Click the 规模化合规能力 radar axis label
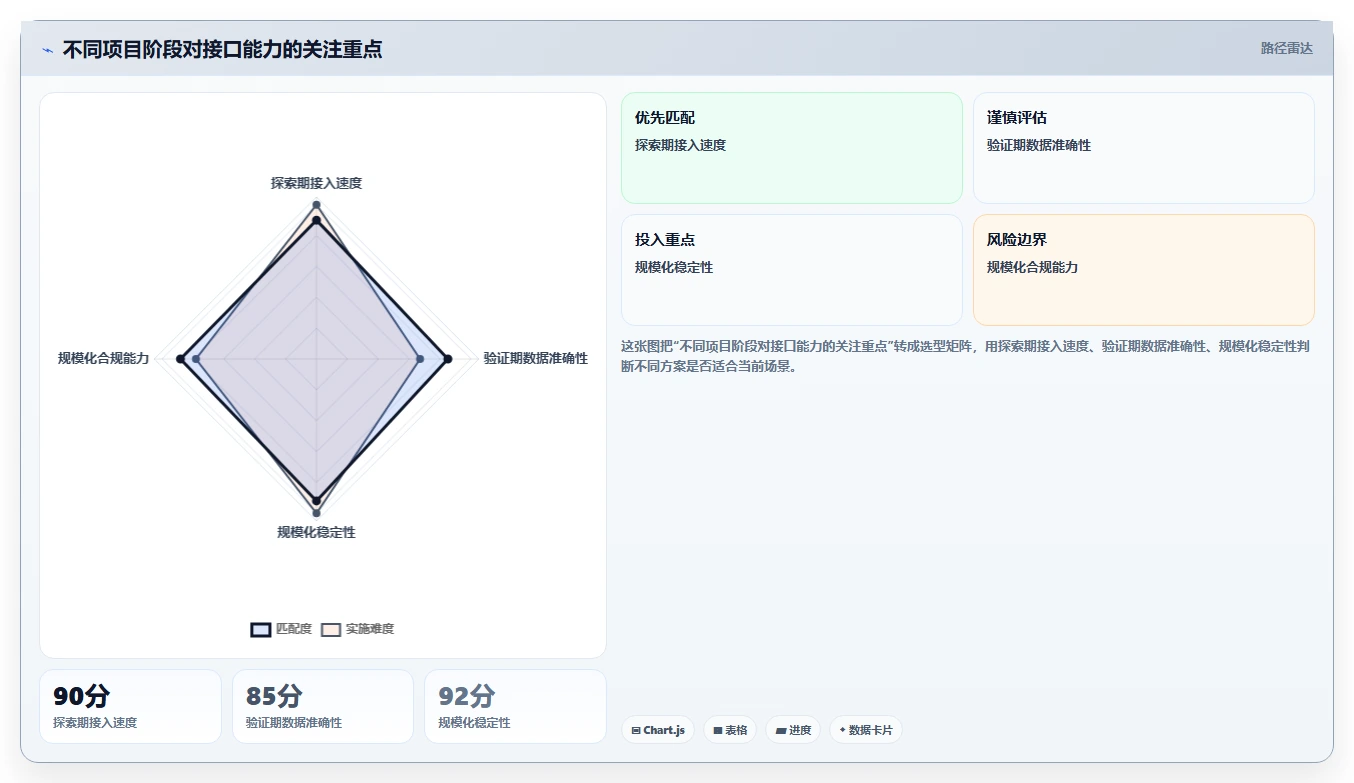Viewport: 1354px width, 783px height. coord(103,358)
